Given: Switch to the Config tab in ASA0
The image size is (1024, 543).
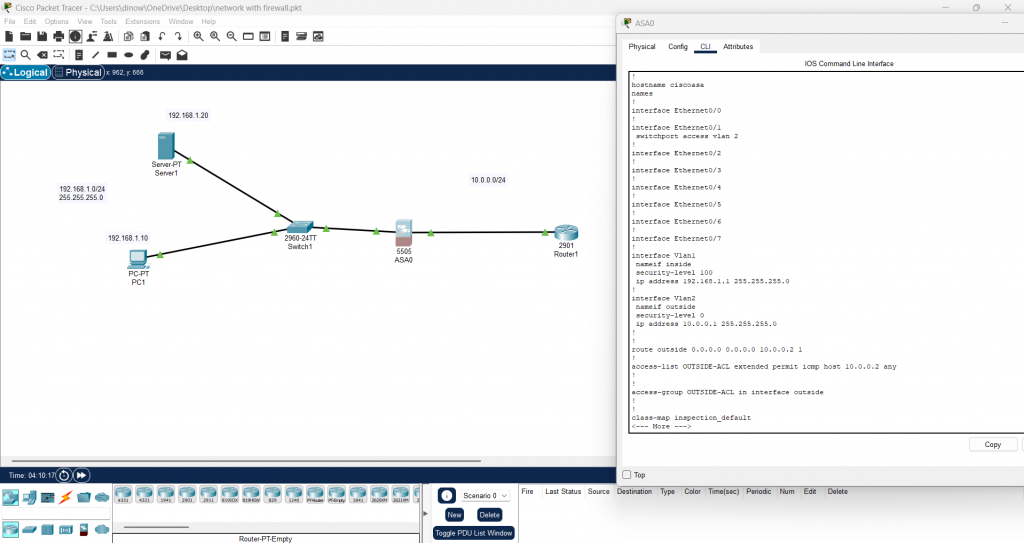Looking at the screenshot, I should coord(677,46).
